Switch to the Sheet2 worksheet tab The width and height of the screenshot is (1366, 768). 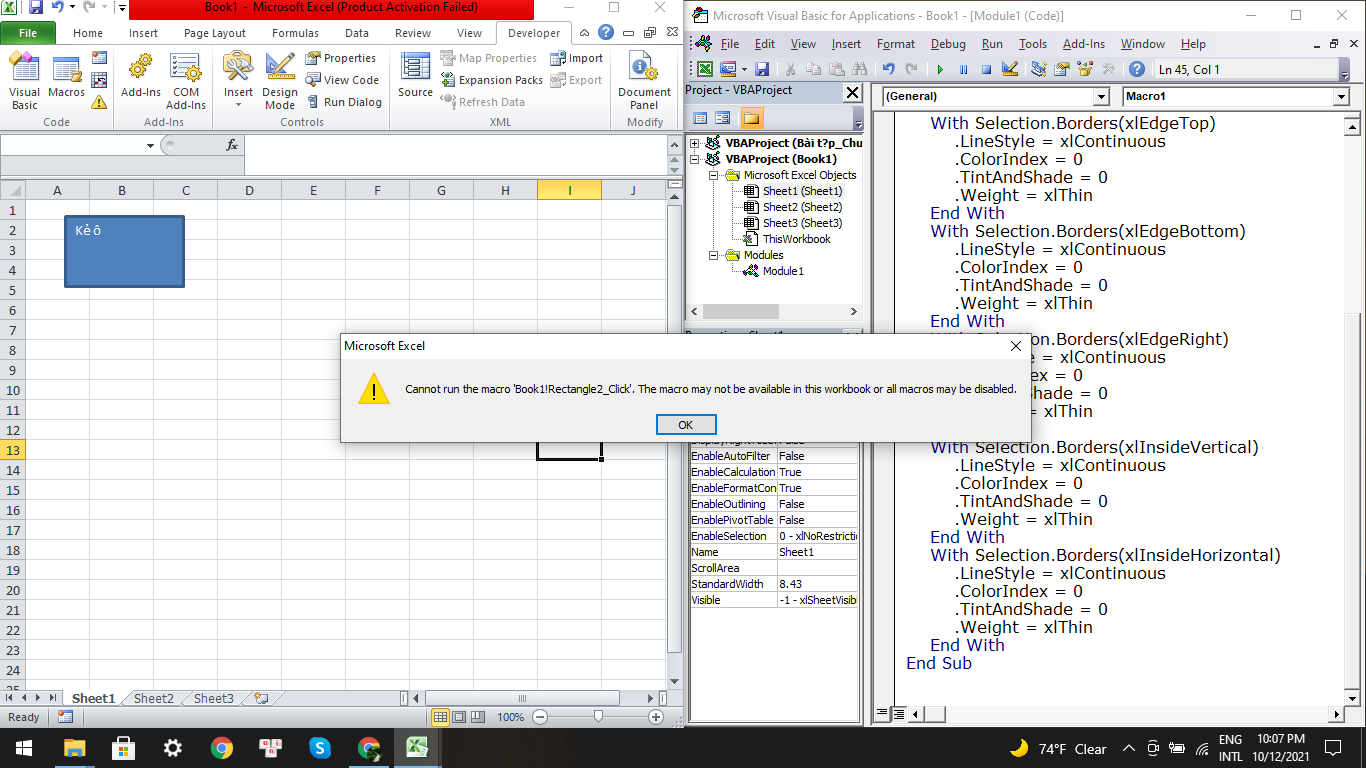[154, 699]
